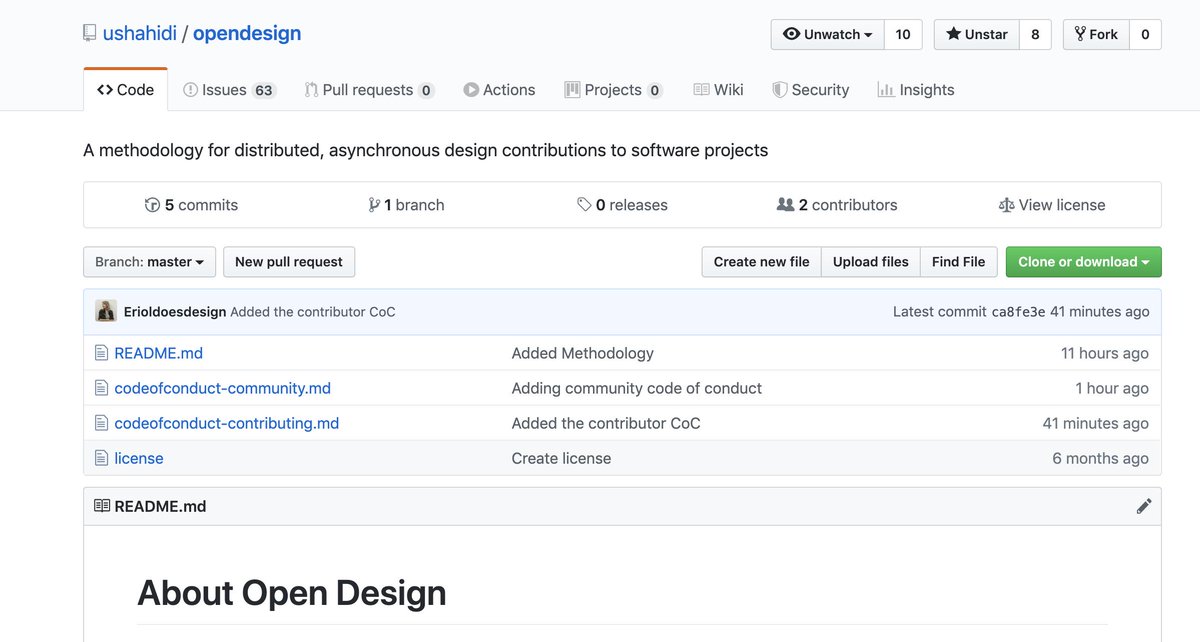Switch to the Issues tab
The width and height of the screenshot is (1200, 642).
pyautogui.click(x=229, y=90)
